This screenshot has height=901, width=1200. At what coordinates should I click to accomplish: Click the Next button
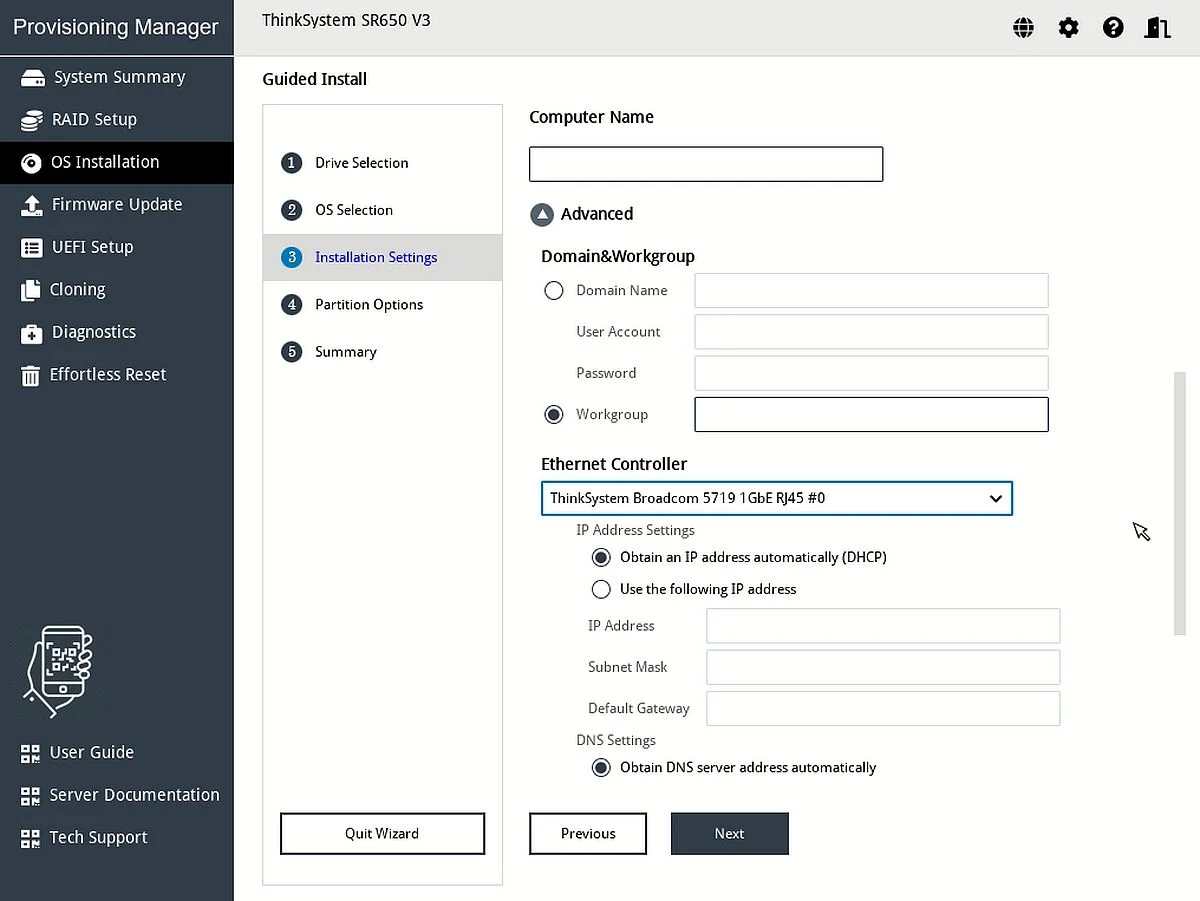pyautogui.click(x=729, y=834)
